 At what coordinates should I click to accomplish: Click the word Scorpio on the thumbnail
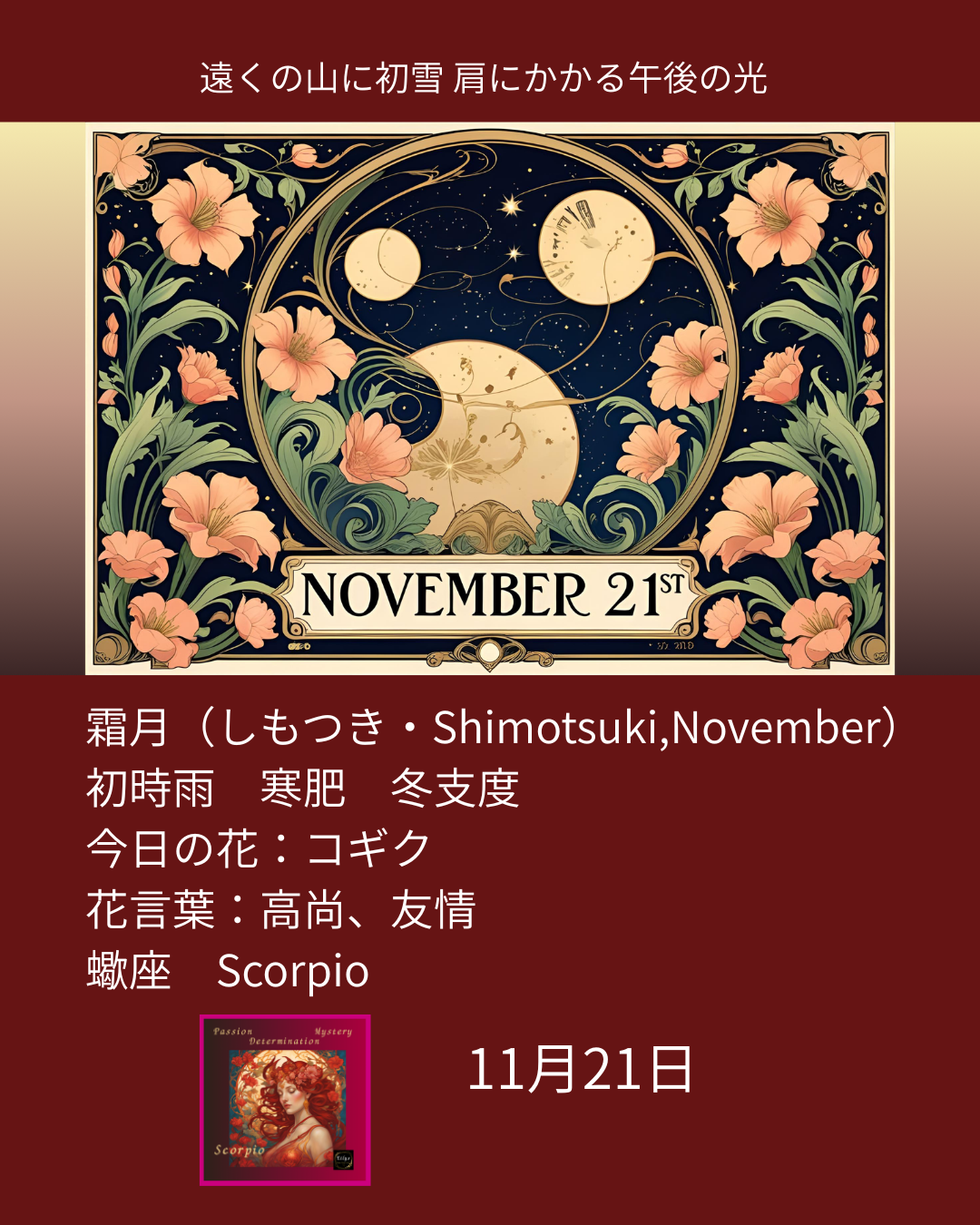240,1150
